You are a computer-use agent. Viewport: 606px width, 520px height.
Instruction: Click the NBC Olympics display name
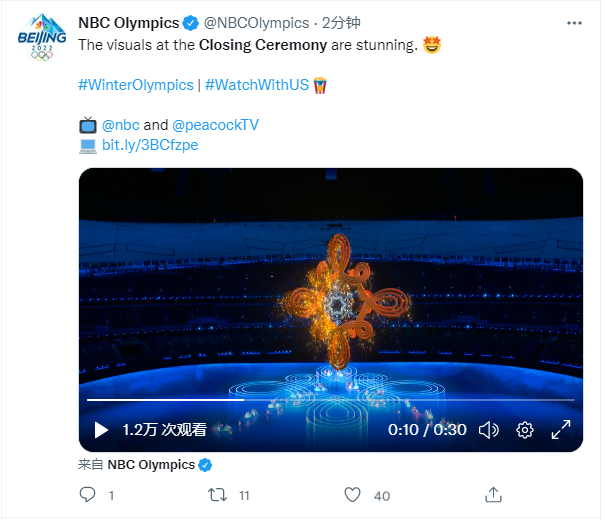click(129, 23)
